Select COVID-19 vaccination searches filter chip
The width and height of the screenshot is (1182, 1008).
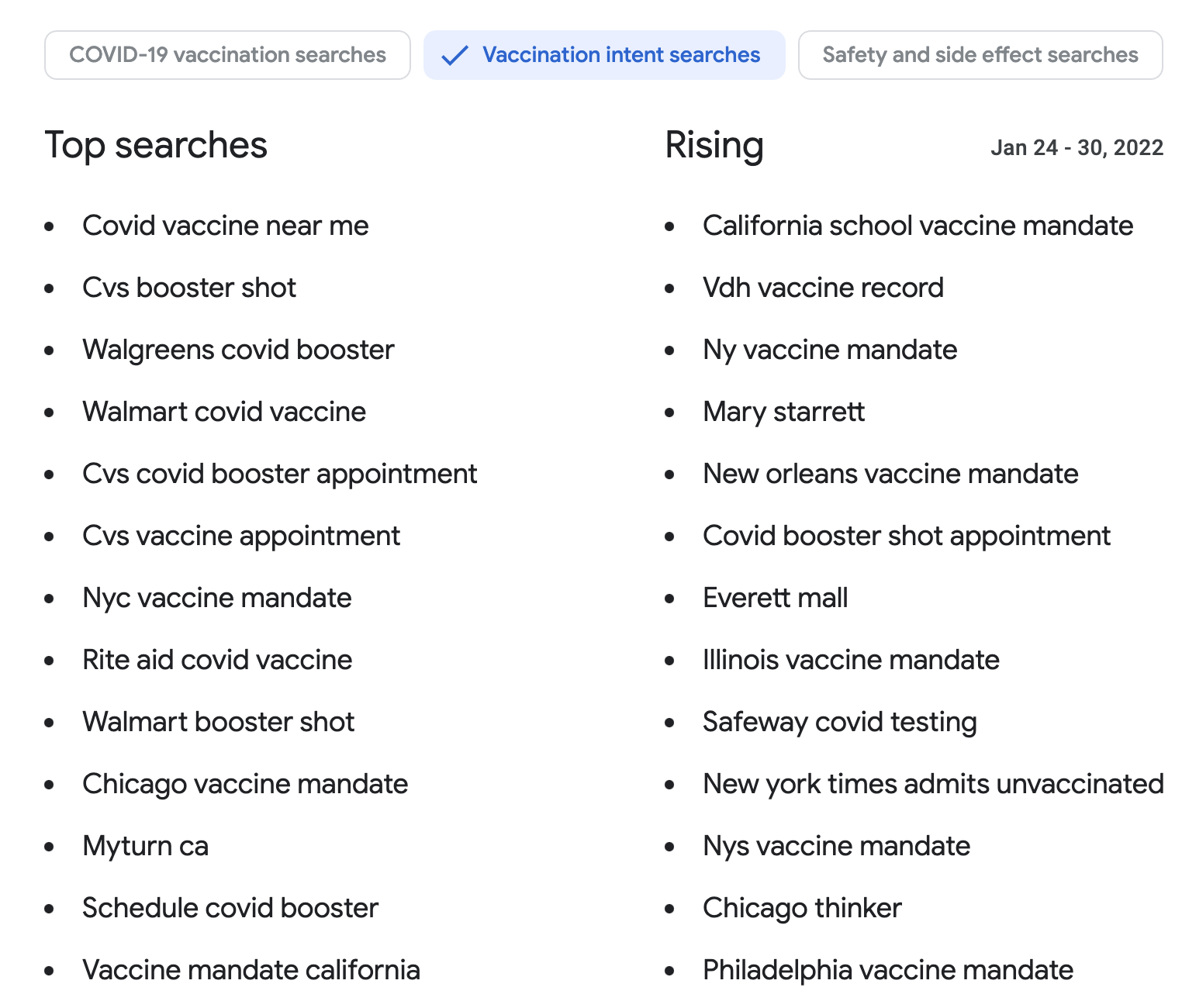pyautogui.click(x=227, y=55)
